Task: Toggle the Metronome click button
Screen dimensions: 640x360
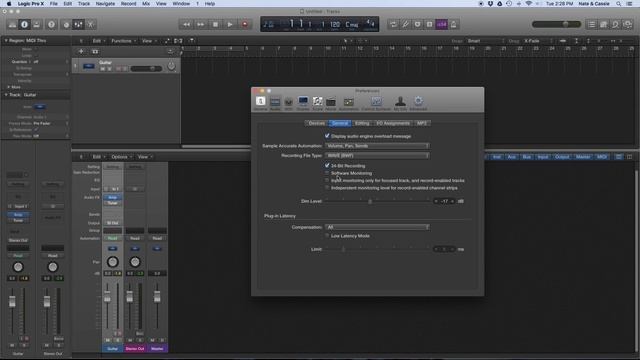Action: 454,24
